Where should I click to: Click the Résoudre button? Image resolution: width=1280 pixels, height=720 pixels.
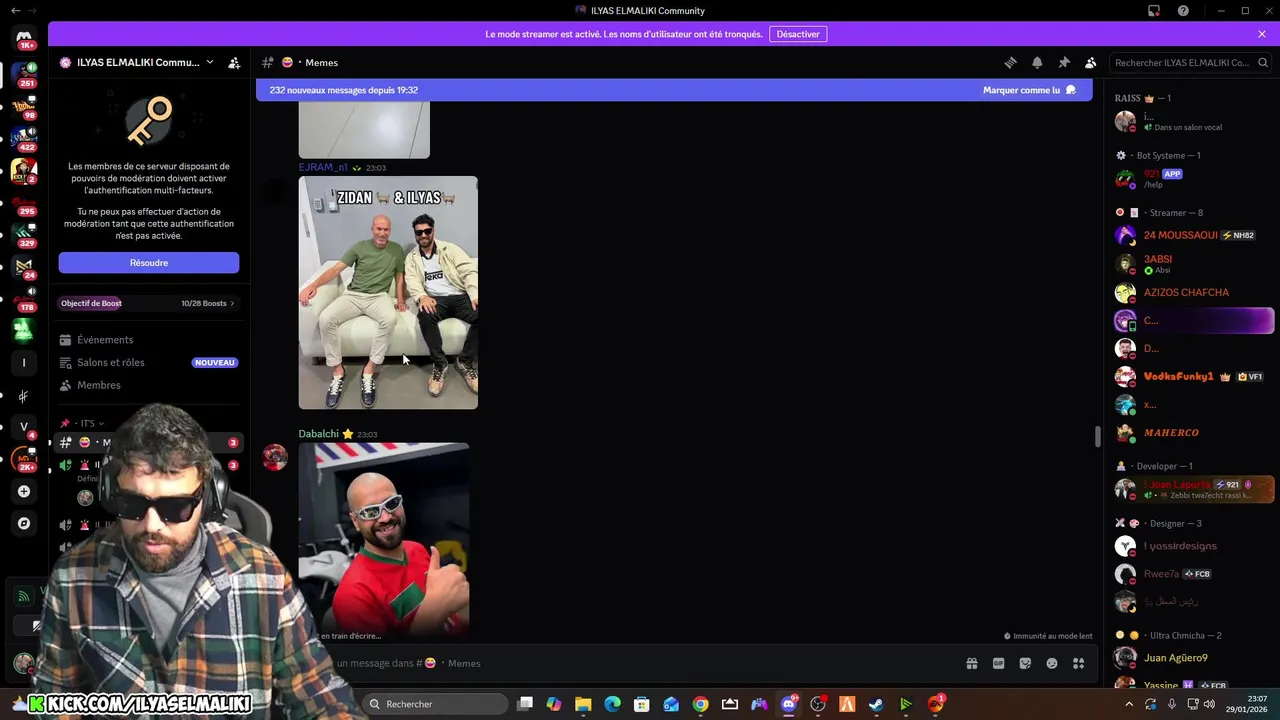149,263
